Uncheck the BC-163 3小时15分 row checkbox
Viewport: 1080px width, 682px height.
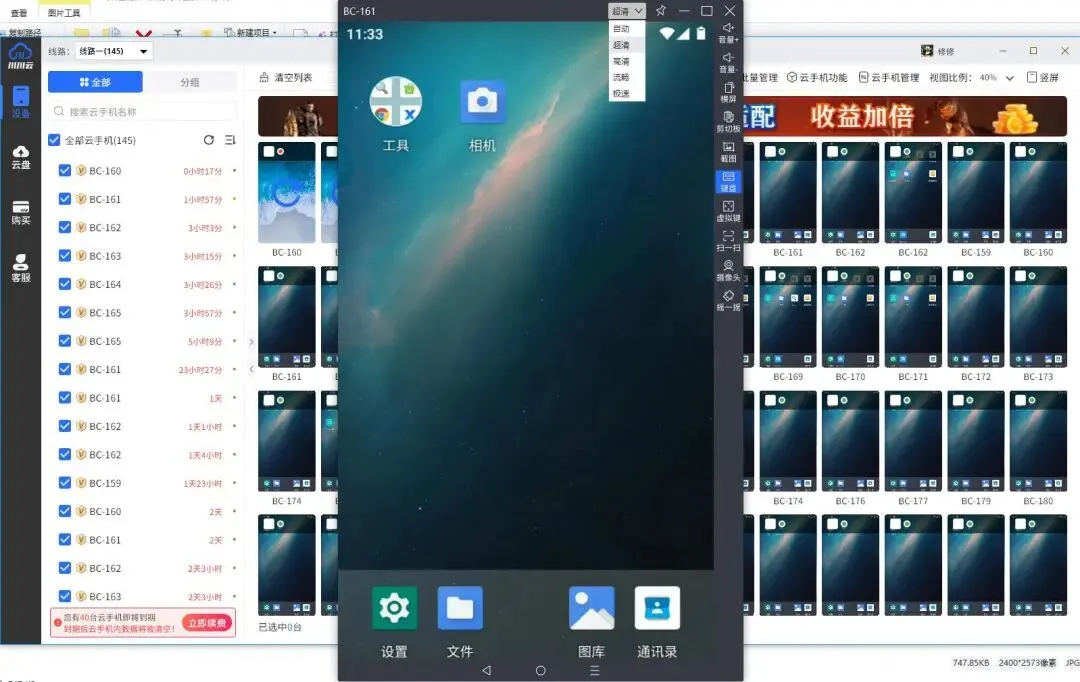tap(65, 255)
